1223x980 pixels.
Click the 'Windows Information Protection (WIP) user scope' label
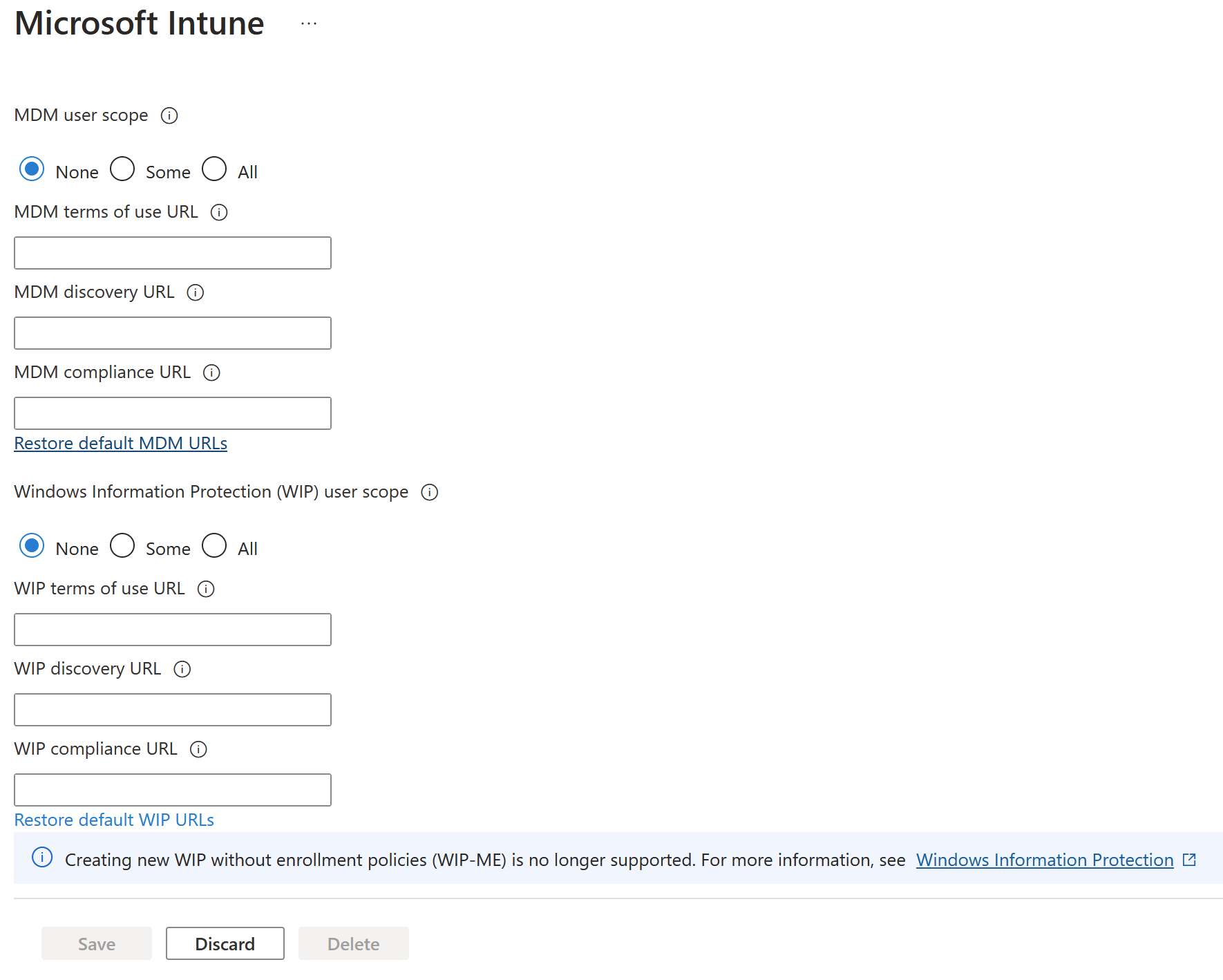211,492
